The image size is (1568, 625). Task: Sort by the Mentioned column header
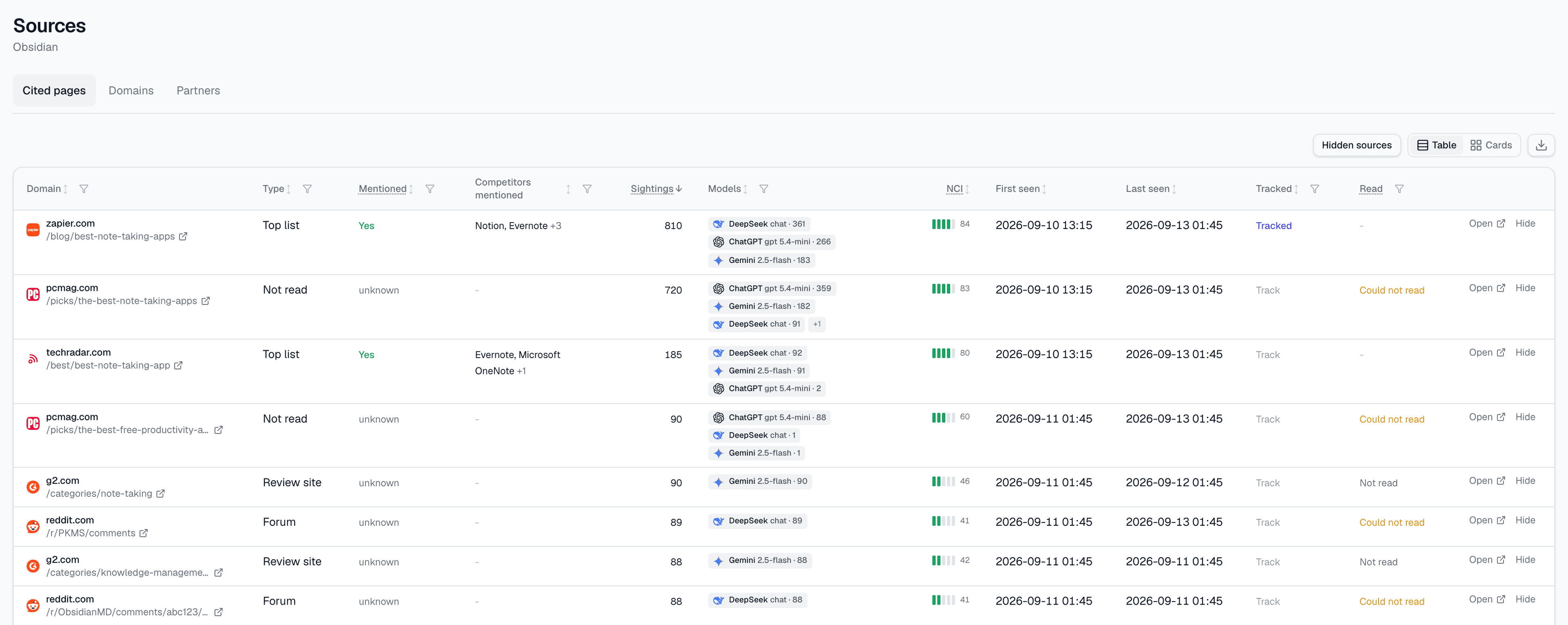(x=386, y=189)
